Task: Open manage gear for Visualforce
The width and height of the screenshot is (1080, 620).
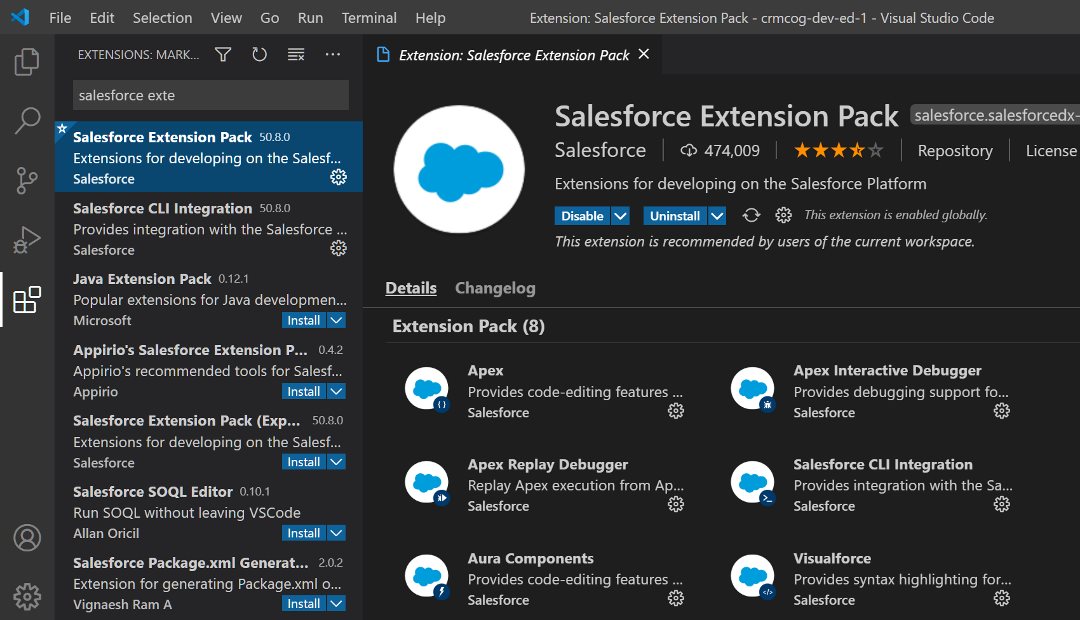Action: (1001, 598)
